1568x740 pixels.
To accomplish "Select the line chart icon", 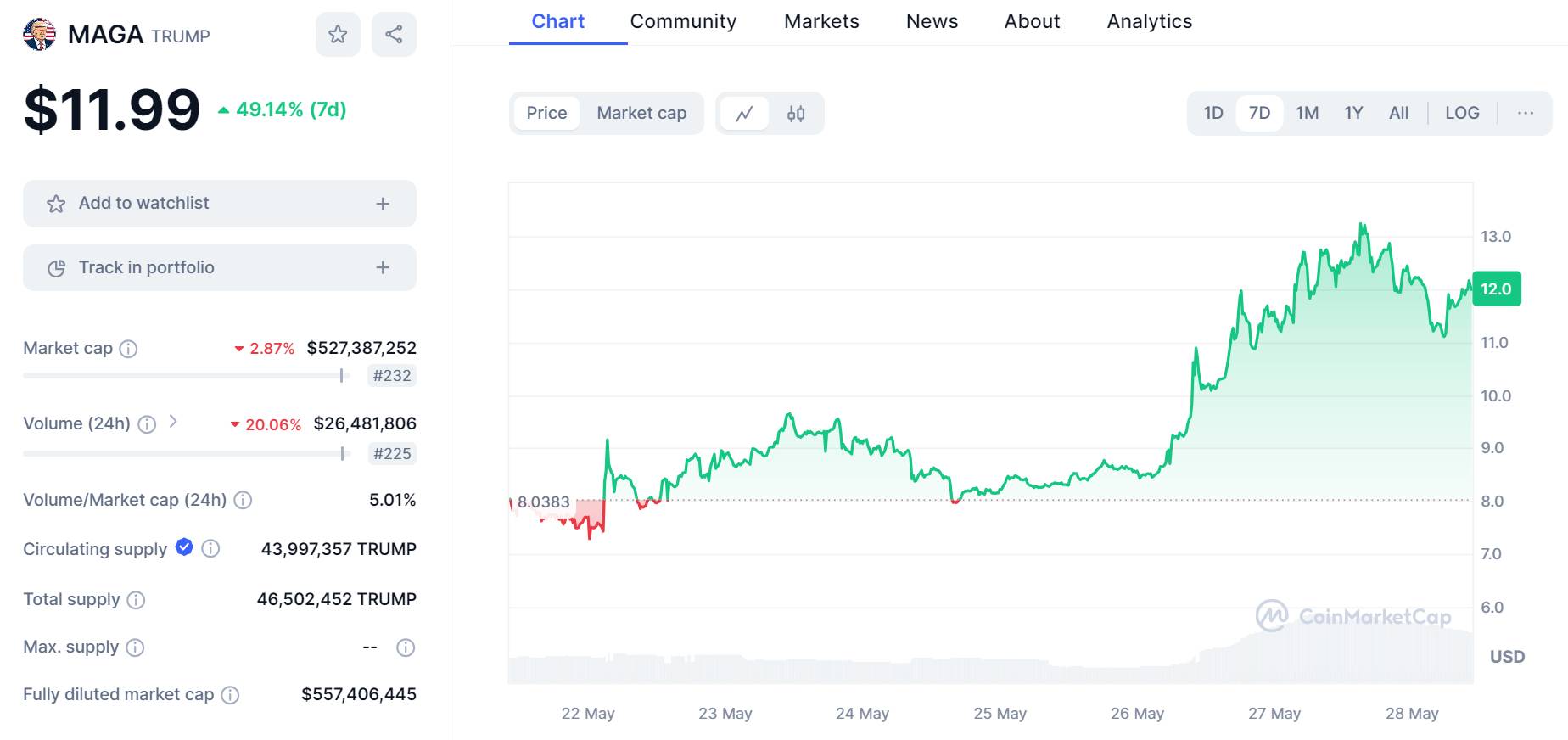I will [744, 114].
